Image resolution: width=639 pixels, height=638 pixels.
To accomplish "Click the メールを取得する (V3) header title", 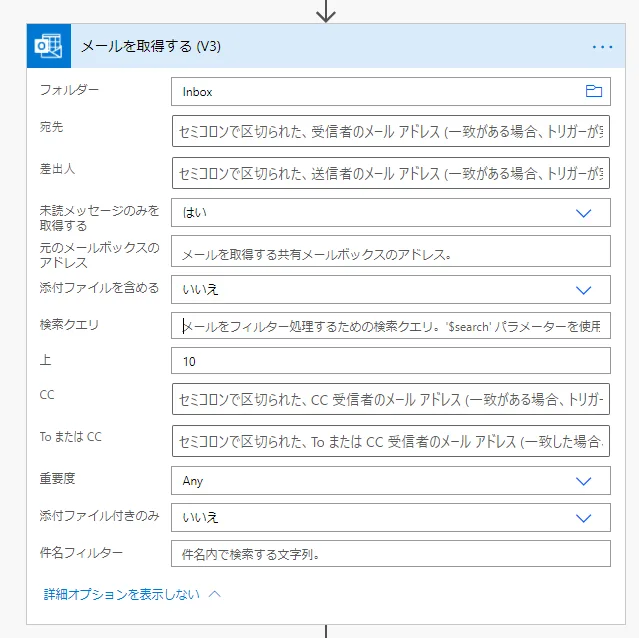I will coord(151,46).
